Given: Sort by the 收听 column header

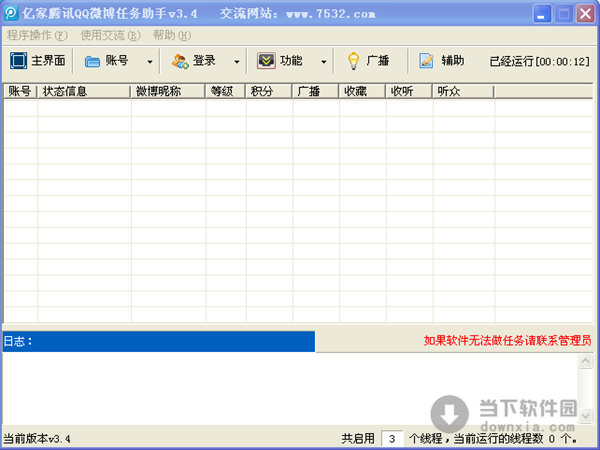Looking at the screenshot, I should coord(409,91).
